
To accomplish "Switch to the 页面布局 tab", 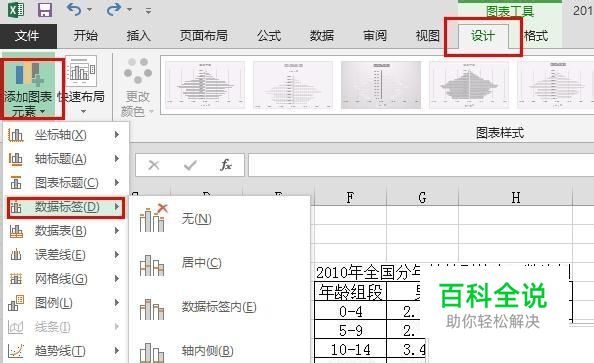I will pyautogui.click(x=204, y=36).
